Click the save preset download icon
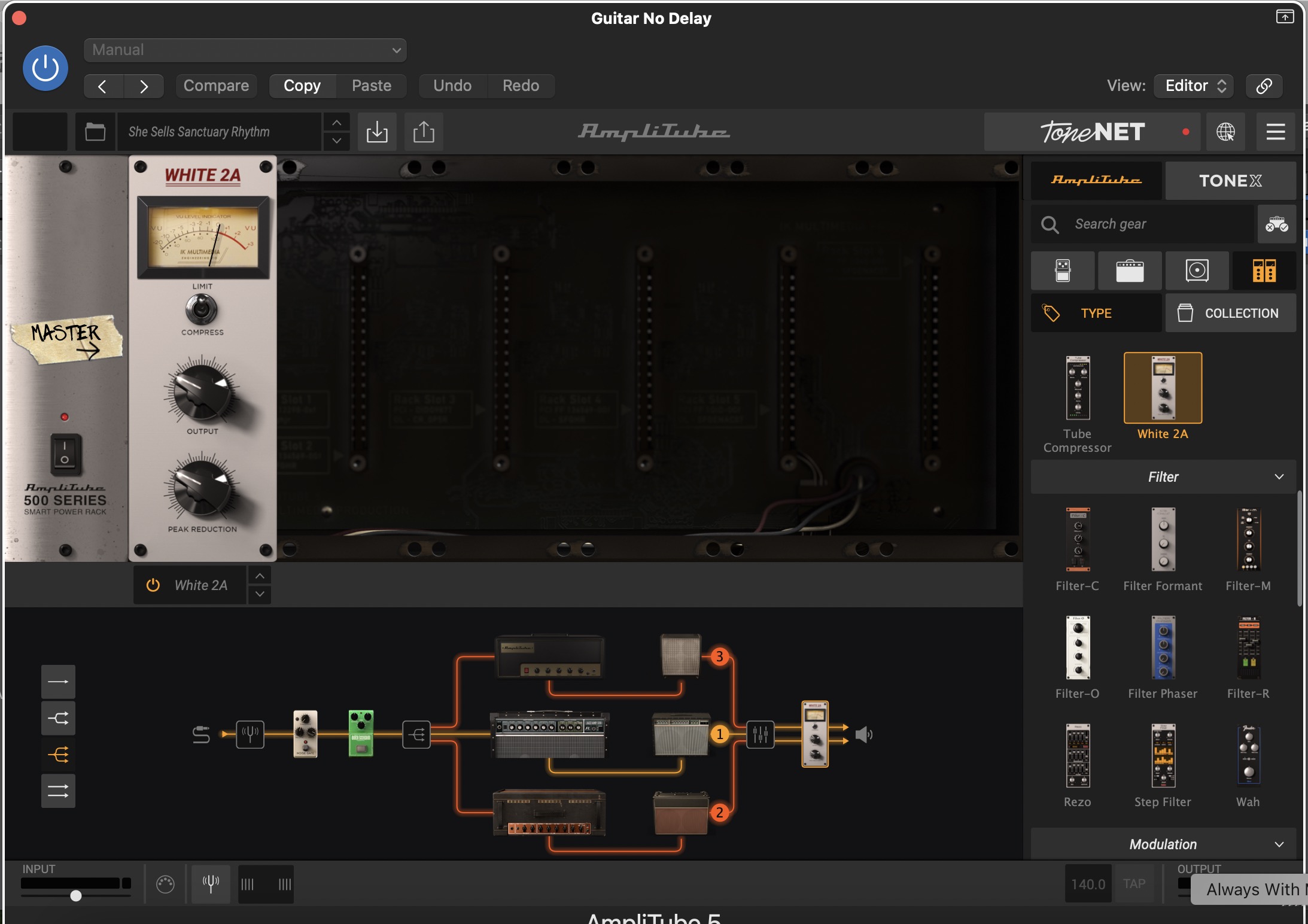This screenshot has width=1308, height=924. [377, 132]
